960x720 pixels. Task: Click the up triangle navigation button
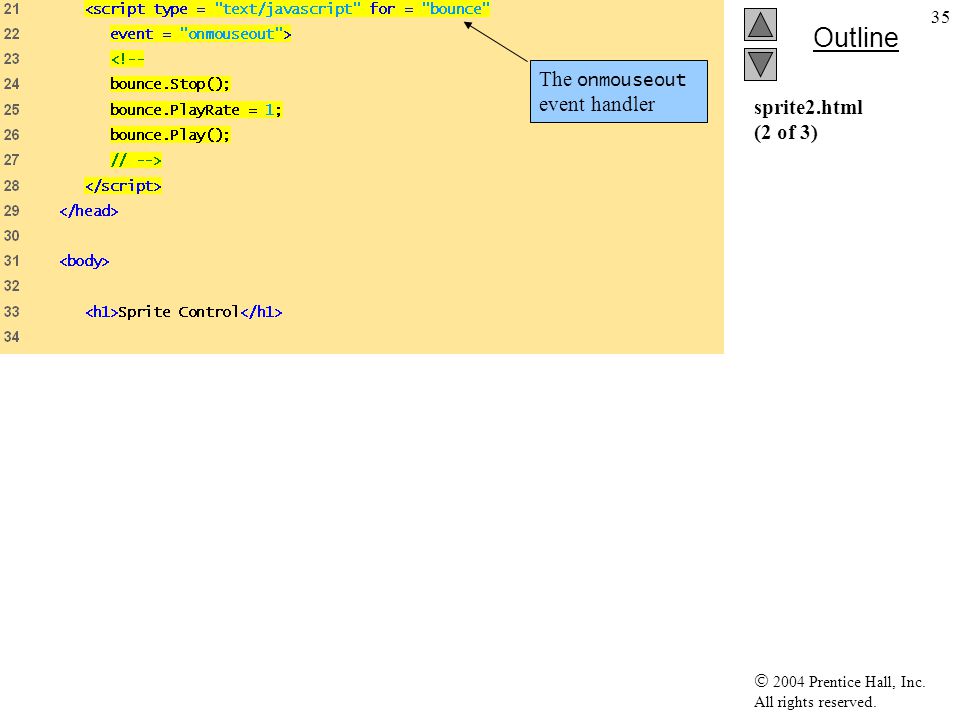(760, 24)
